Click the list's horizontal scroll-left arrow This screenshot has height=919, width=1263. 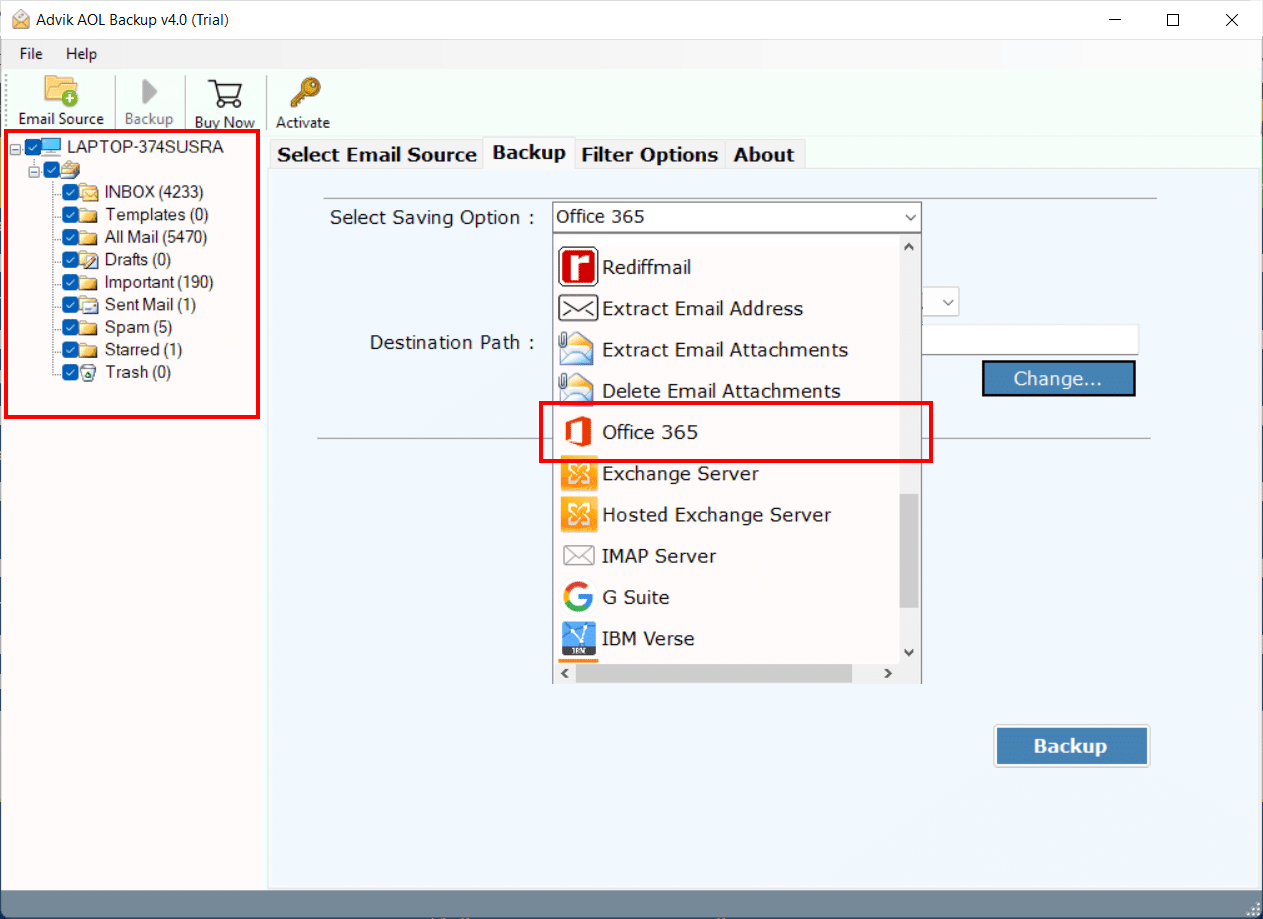(565, 674)
